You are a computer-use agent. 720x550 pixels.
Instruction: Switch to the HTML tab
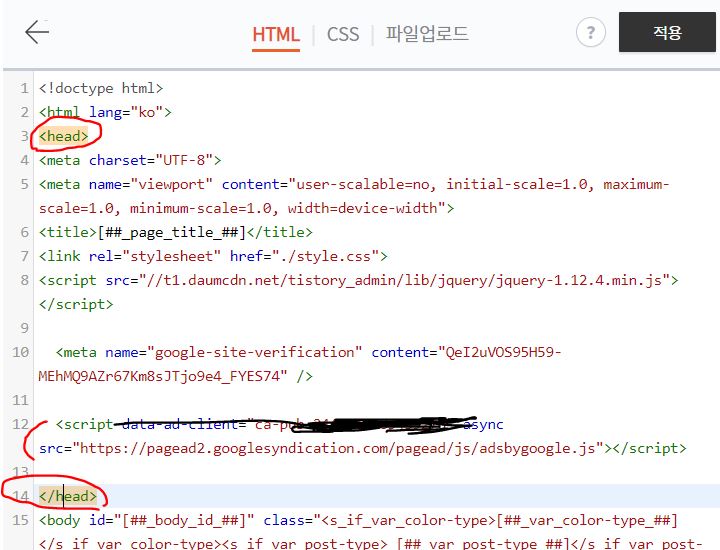[x=276, y=35]
